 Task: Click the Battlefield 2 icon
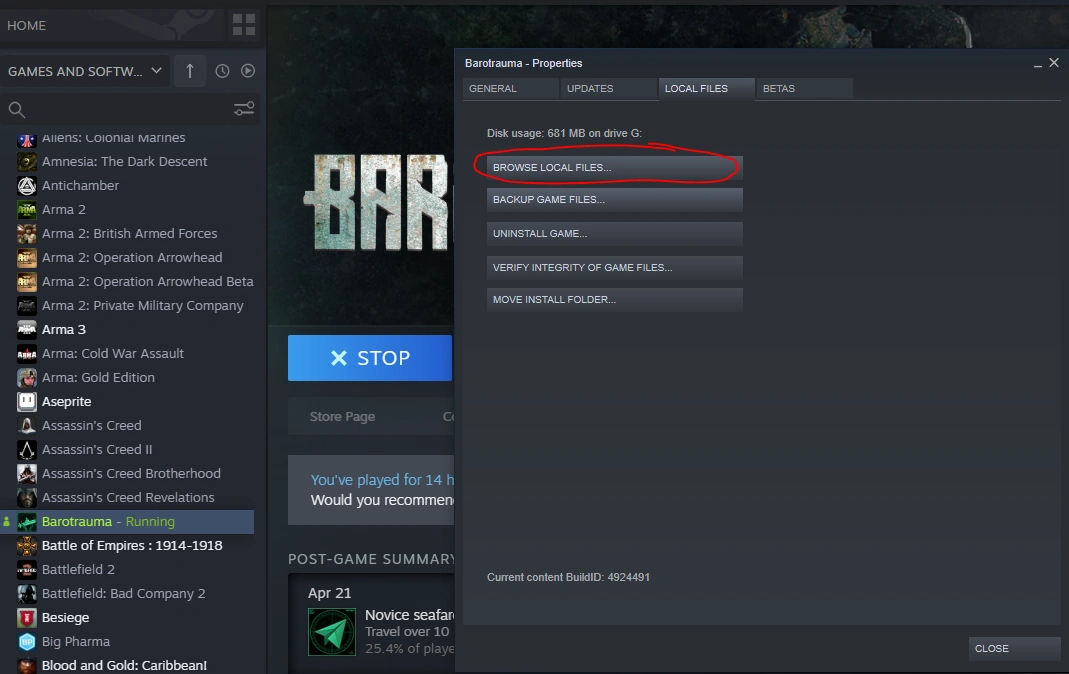click(x=27, y=570)
